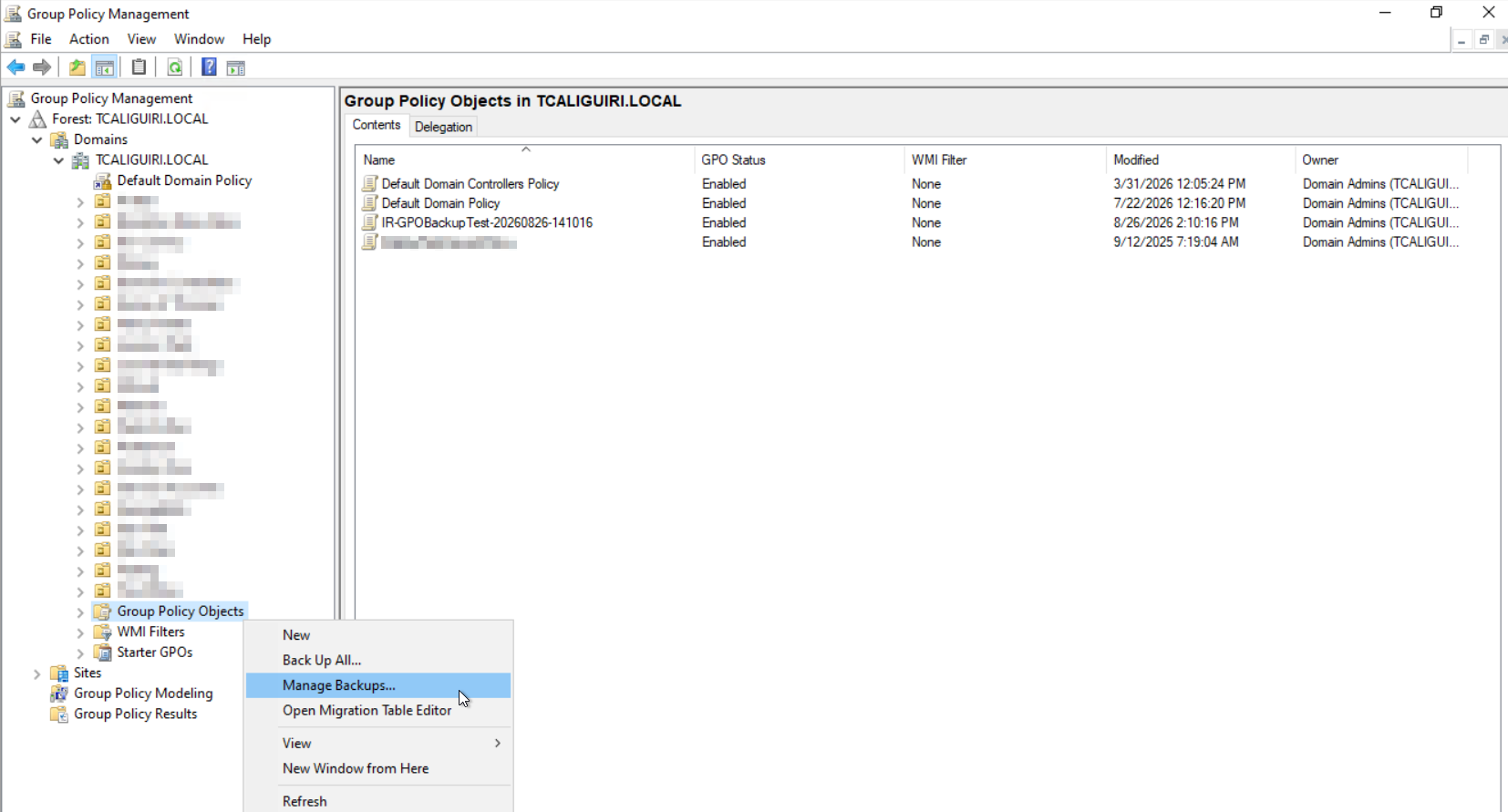
Task: Select Group Policy Results tree item
Action: (x=135, y=714)
